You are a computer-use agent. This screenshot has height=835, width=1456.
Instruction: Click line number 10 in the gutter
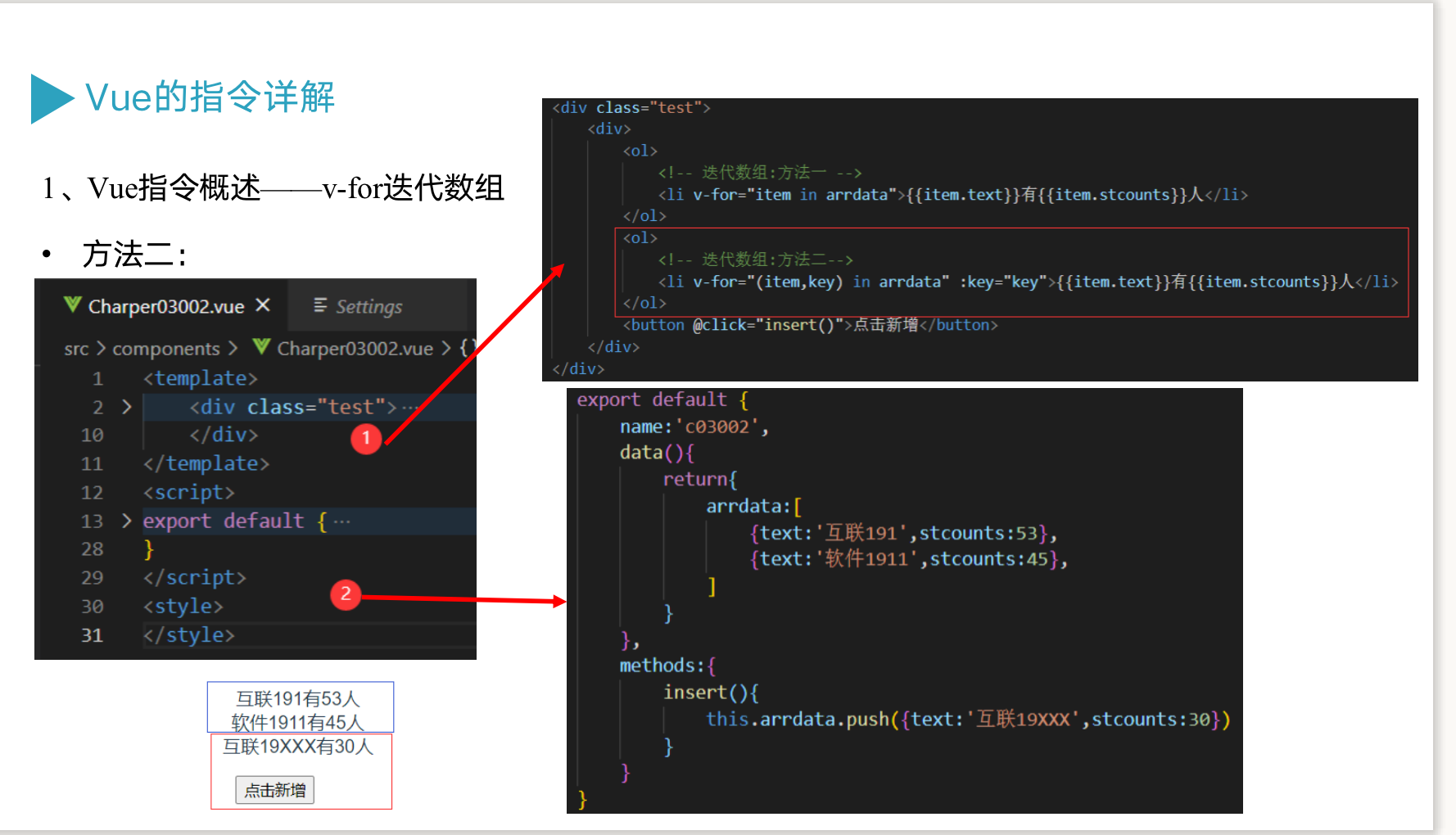click(x=93, y=435)
